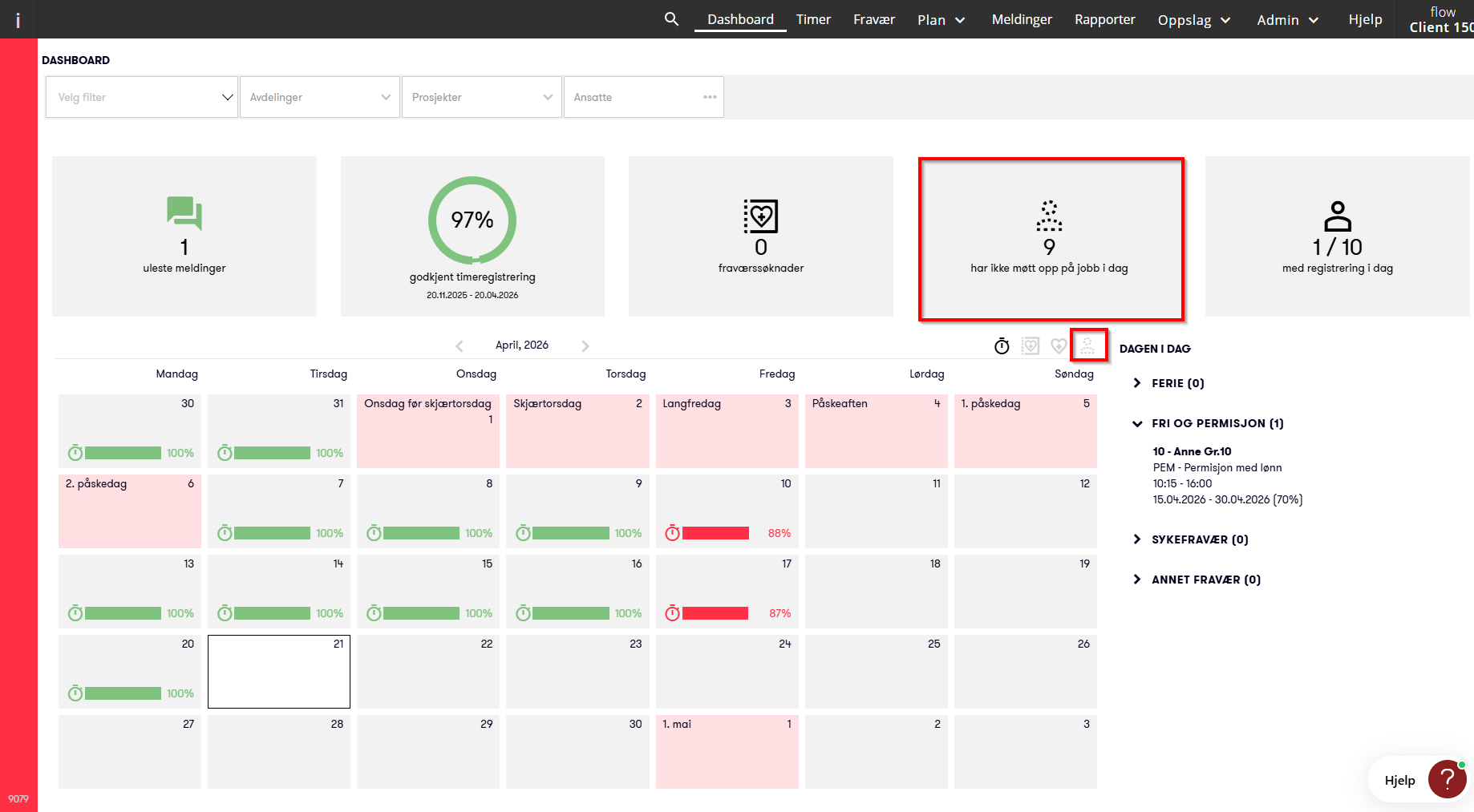Click the search magnifier icon
Screen dimensions: 1474x812
click(x=671, y=19)
